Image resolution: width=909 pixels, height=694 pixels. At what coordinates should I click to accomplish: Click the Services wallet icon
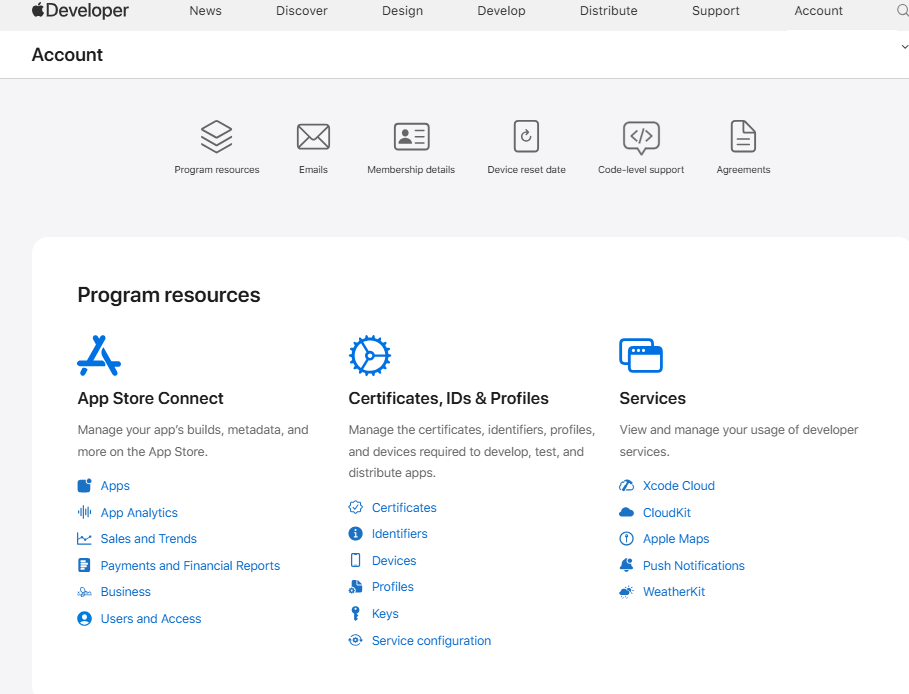tap(641, 355)
